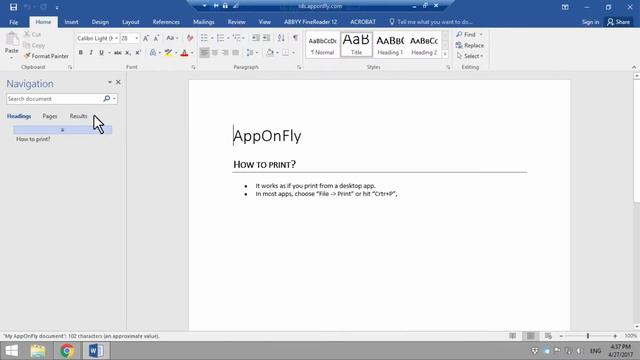Apply the Heading 1 style

(x=390, y=45)
